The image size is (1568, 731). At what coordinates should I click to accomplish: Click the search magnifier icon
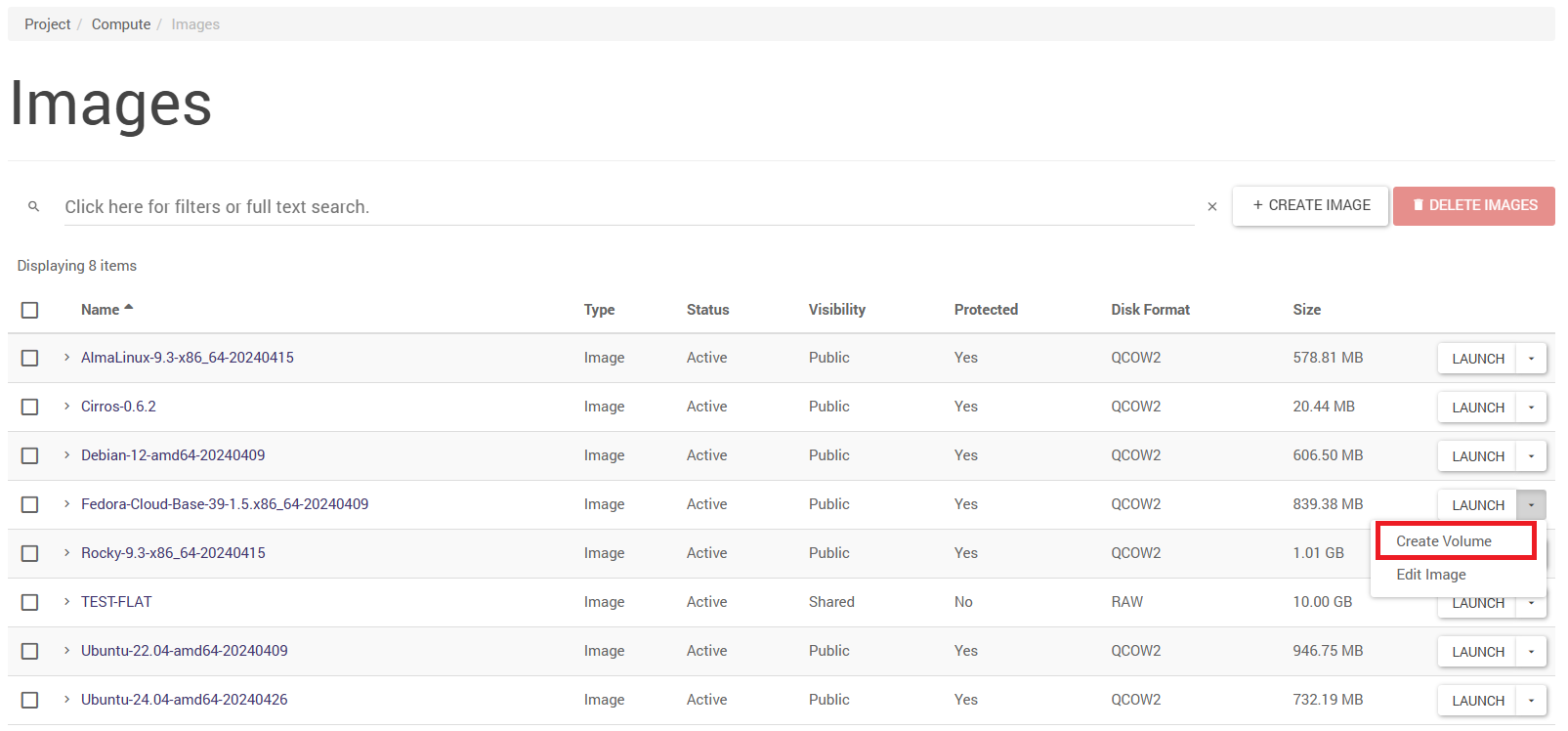33,206
